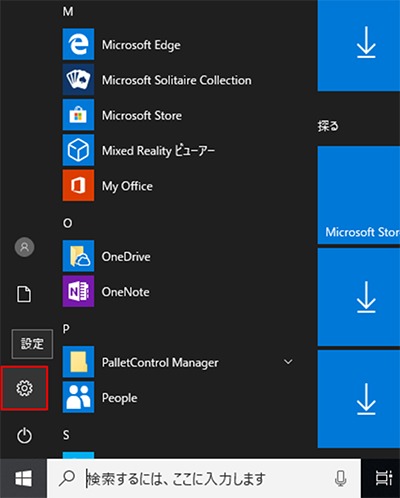Select the letter M group header
400x498 pixels.
pos(68,12)
